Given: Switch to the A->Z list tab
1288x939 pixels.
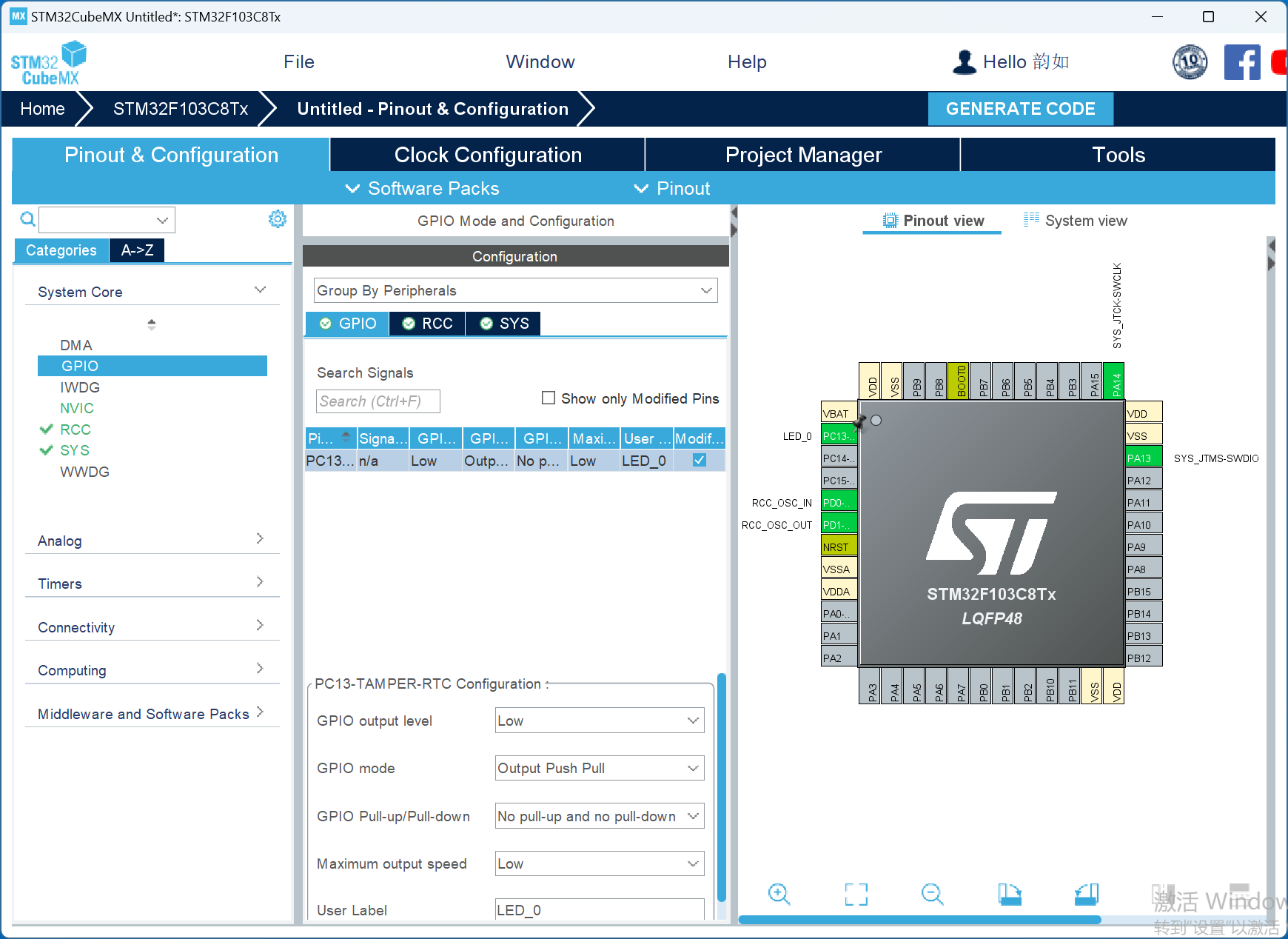Looking at the screenshot, I should (x=138, y=250).
